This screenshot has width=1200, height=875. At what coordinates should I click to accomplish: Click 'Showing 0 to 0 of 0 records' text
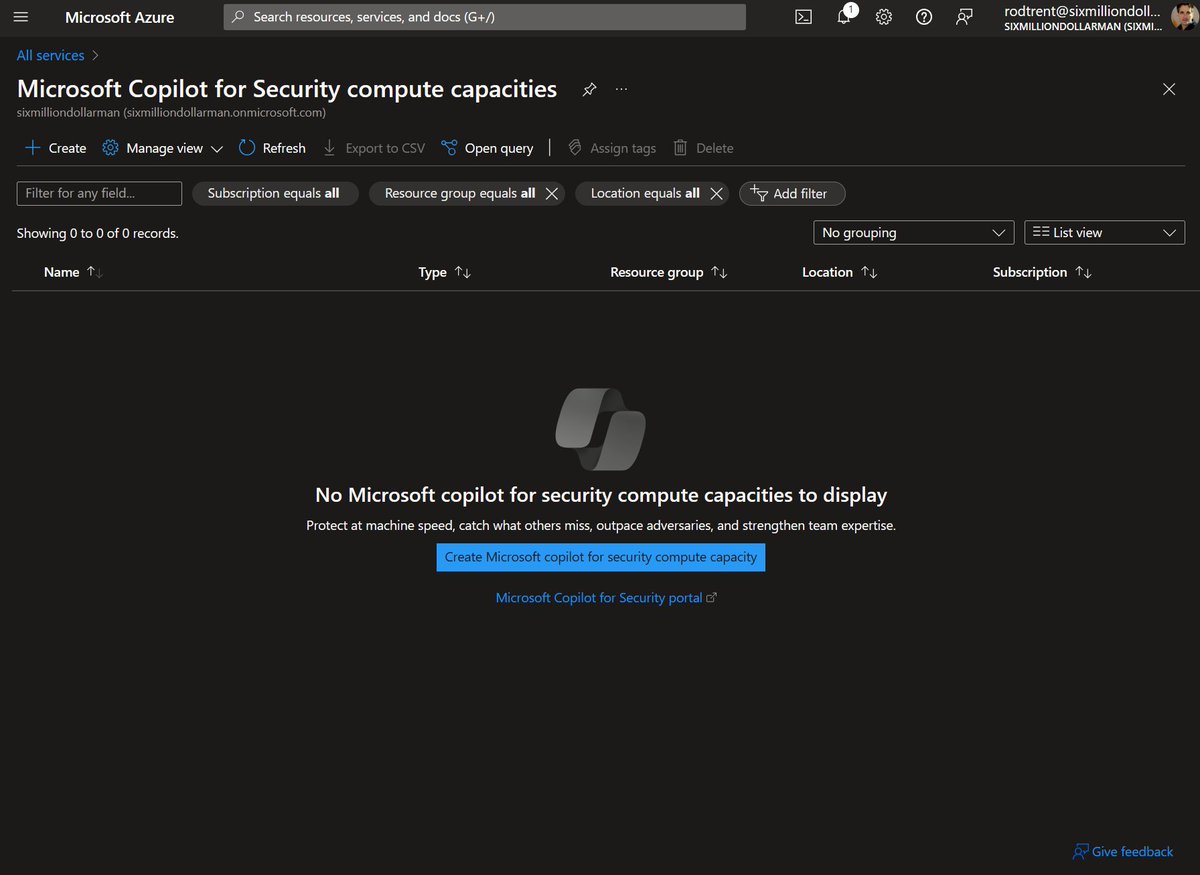(98, 233)
